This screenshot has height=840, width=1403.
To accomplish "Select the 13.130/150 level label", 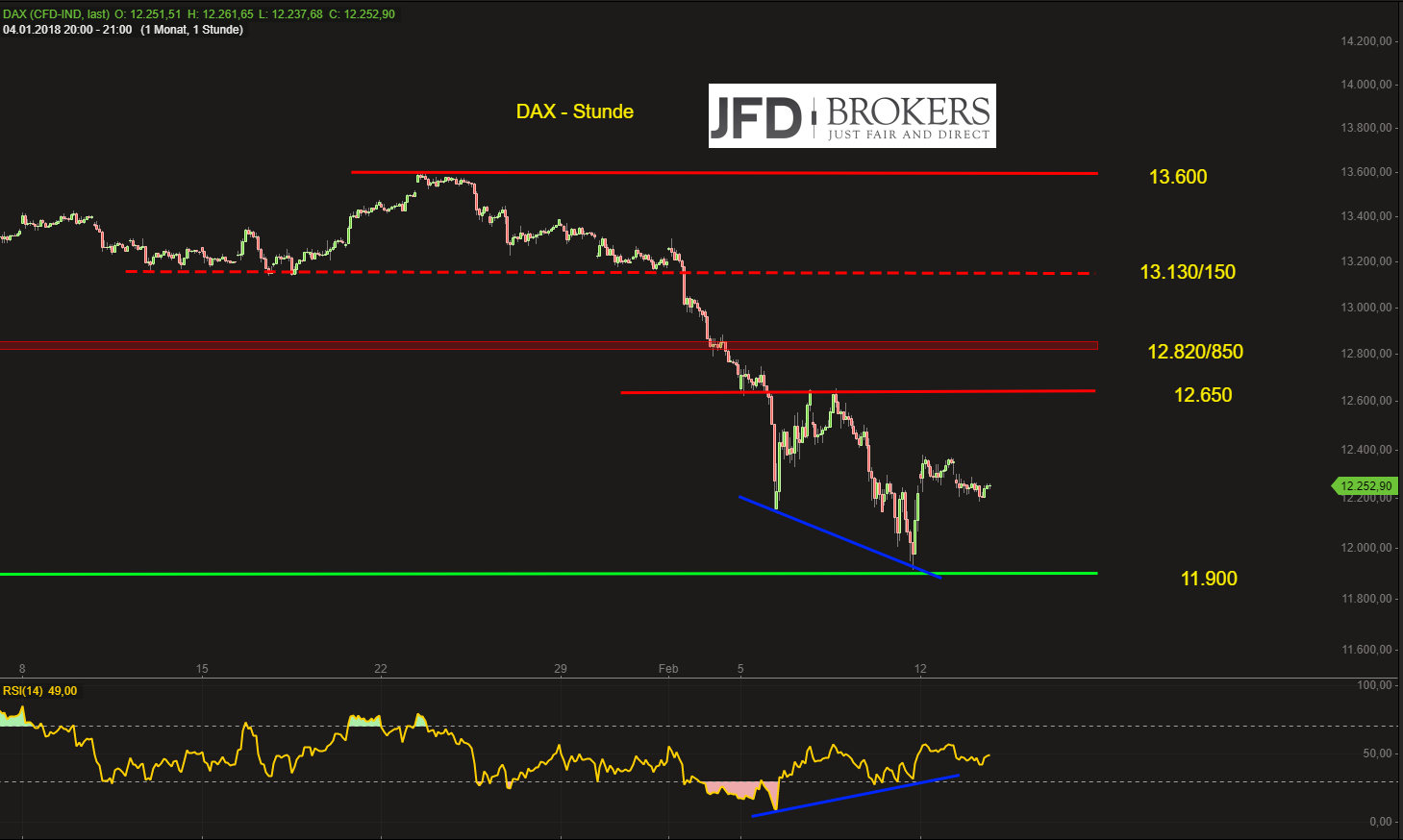I will tap(1188, 272).
